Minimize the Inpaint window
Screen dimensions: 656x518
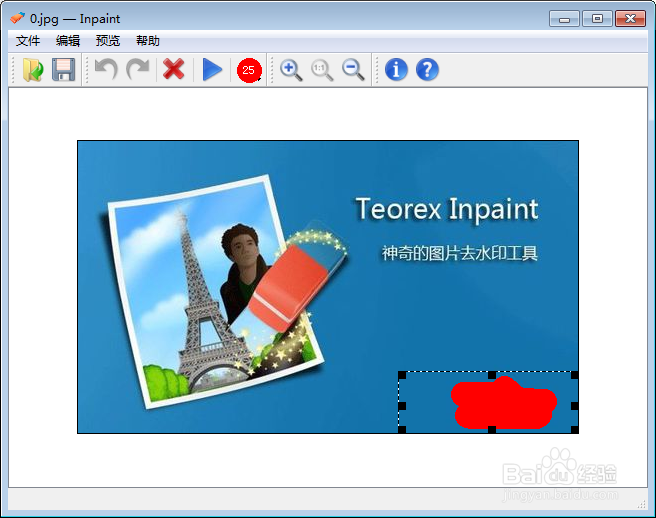[x=564, y=19]
